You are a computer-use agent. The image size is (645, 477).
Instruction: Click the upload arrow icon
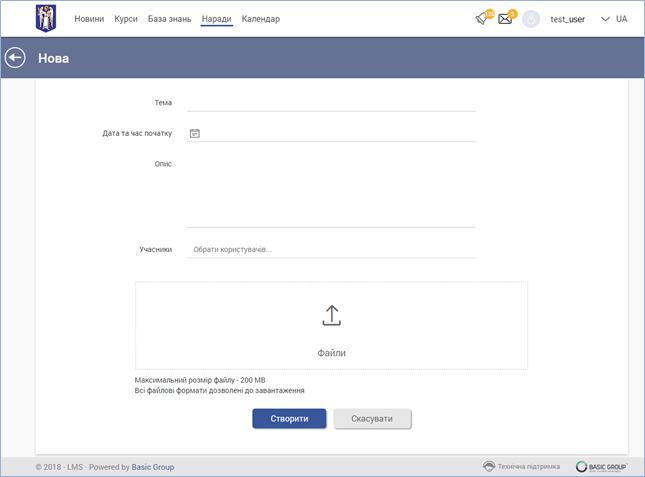[x=331, y=315]
